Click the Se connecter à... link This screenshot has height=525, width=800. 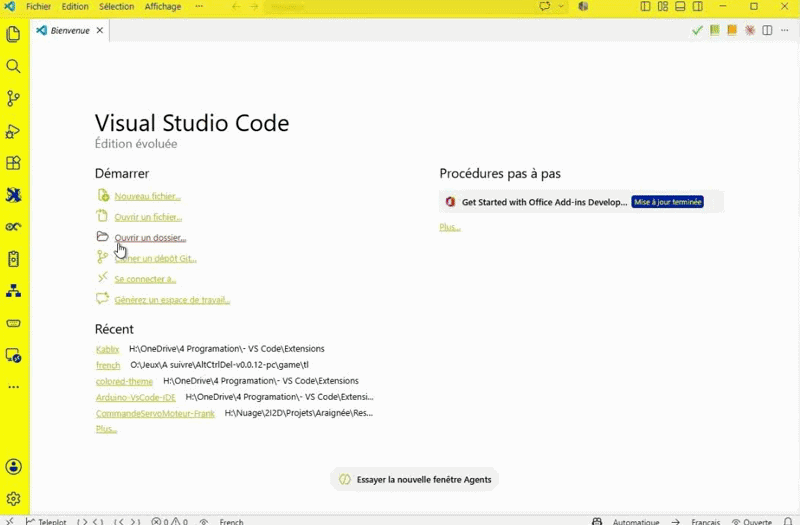click(145, 279)
